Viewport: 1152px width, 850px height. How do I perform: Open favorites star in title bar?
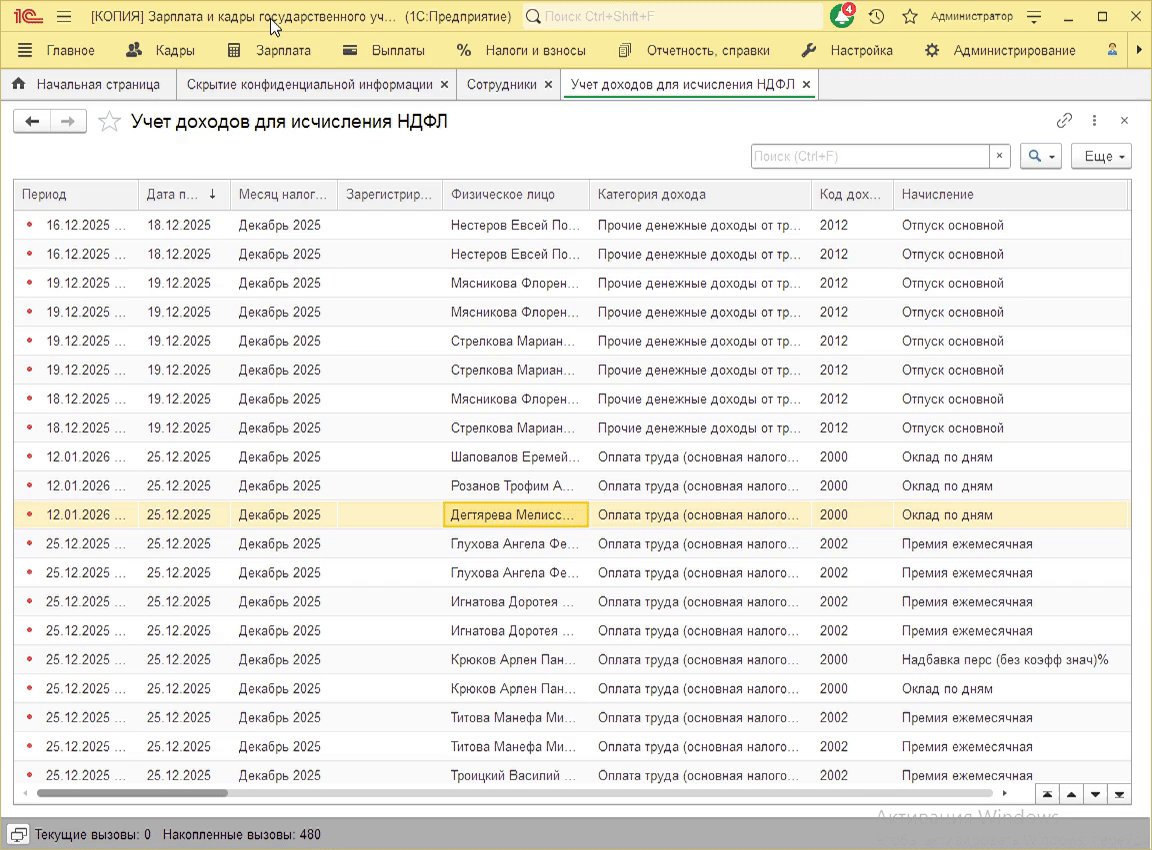coord(910,16)
